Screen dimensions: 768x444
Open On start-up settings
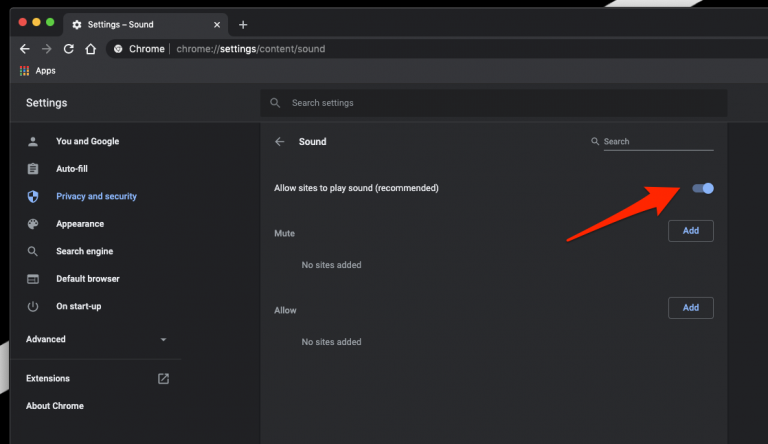pos(78,306)
